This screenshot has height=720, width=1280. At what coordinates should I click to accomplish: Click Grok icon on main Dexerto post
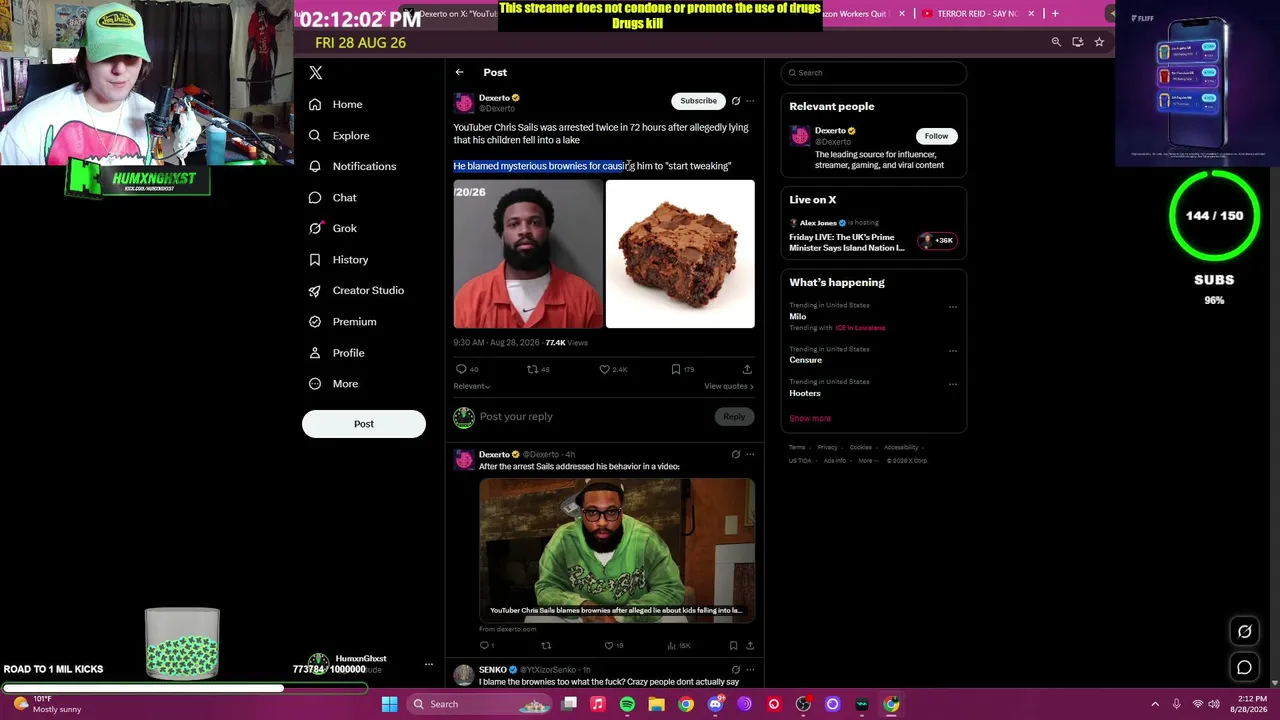point(736,101)
